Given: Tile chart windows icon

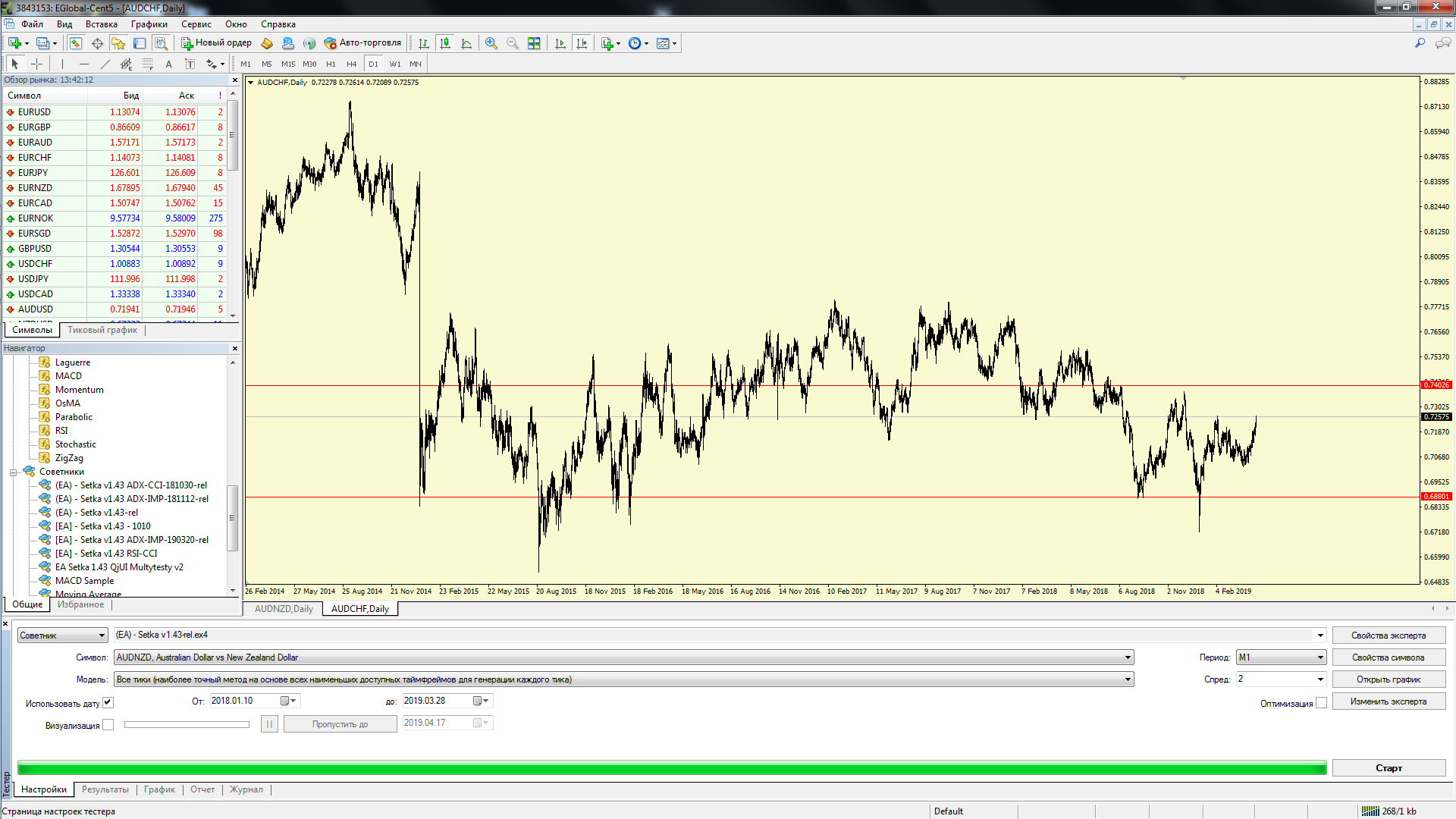Looking at the screenshot, I should (534, 43).
